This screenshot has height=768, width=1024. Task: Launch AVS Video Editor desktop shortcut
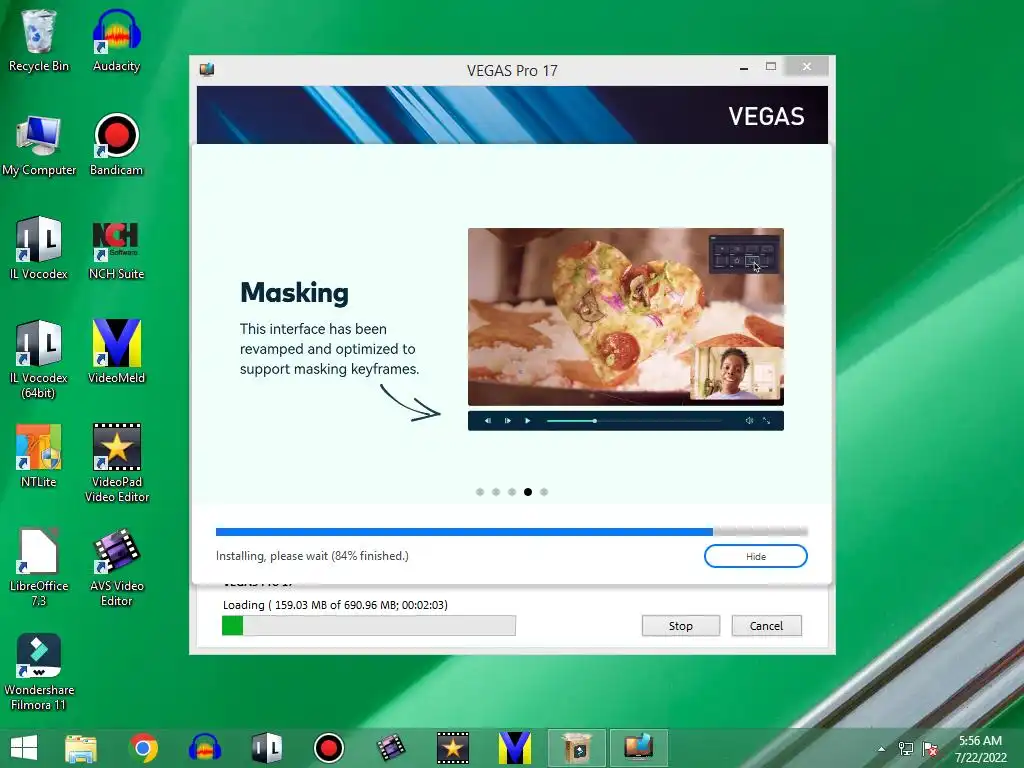pos(116,567)
